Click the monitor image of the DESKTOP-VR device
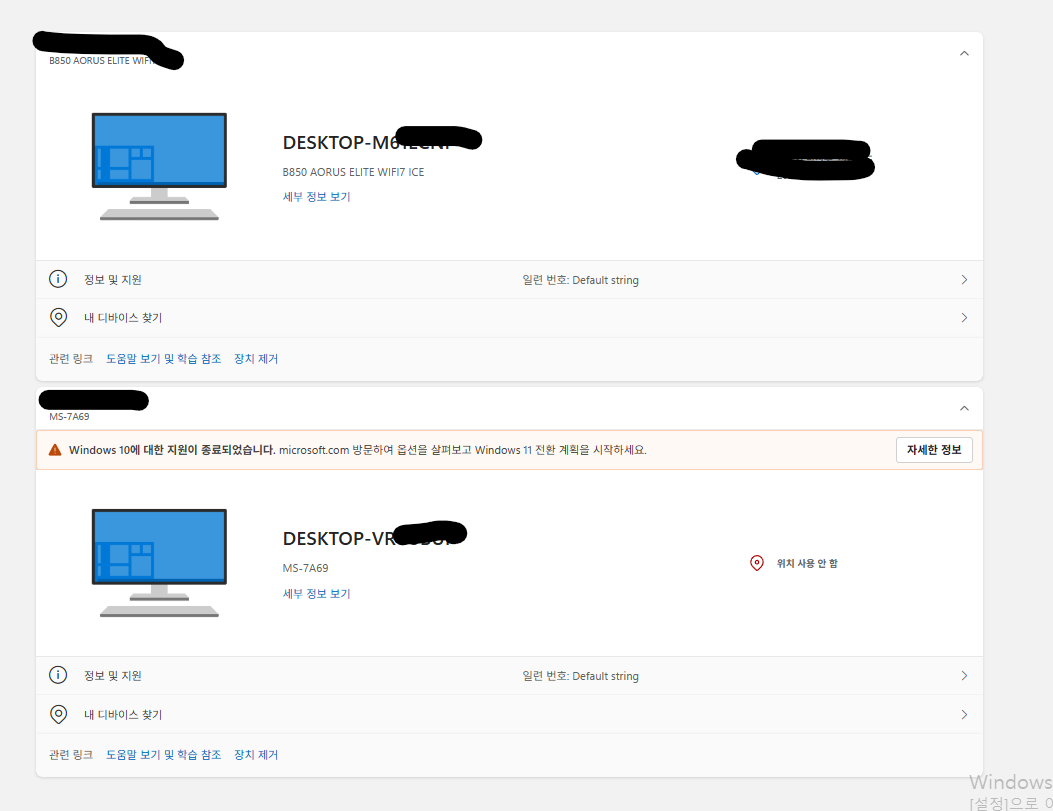 click(159, 563)
